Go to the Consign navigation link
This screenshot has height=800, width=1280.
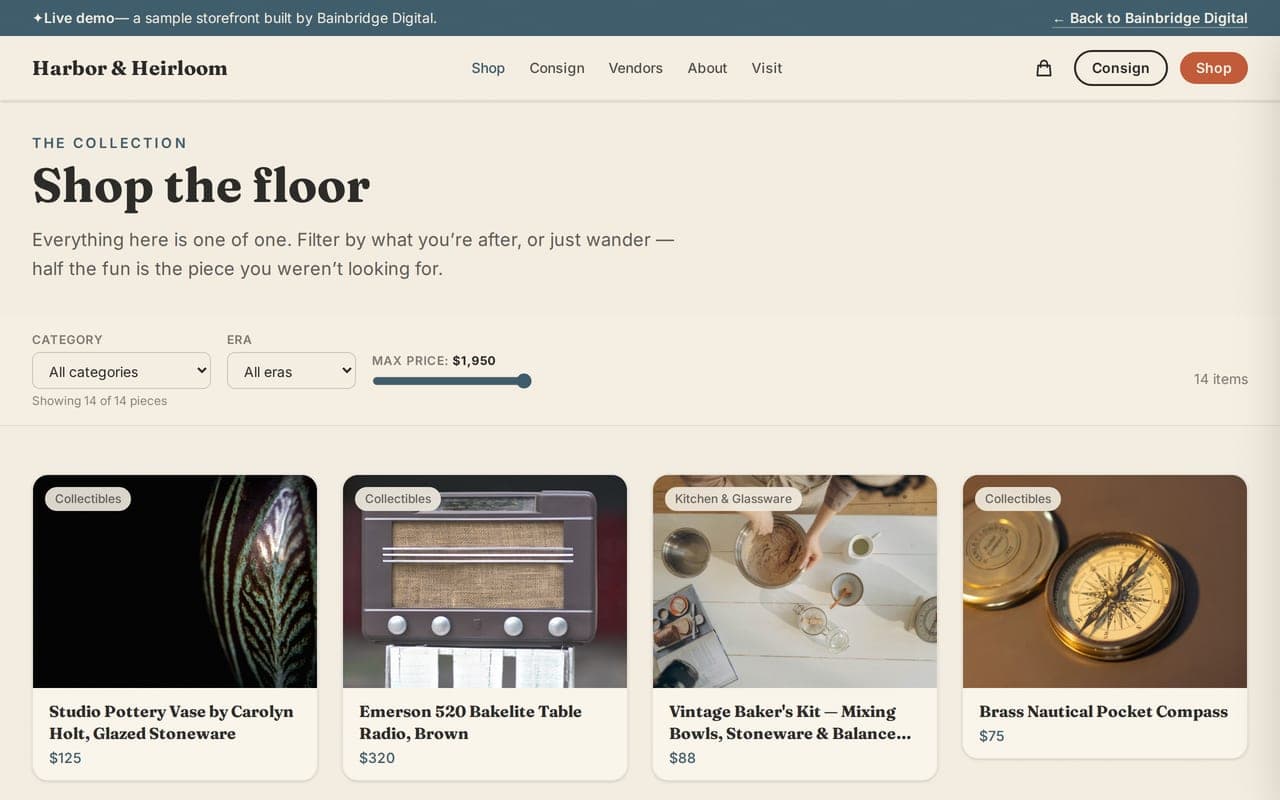click(x=557, y=68)
